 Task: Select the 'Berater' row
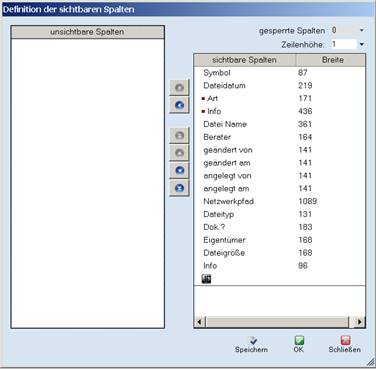tap(279, 137)
